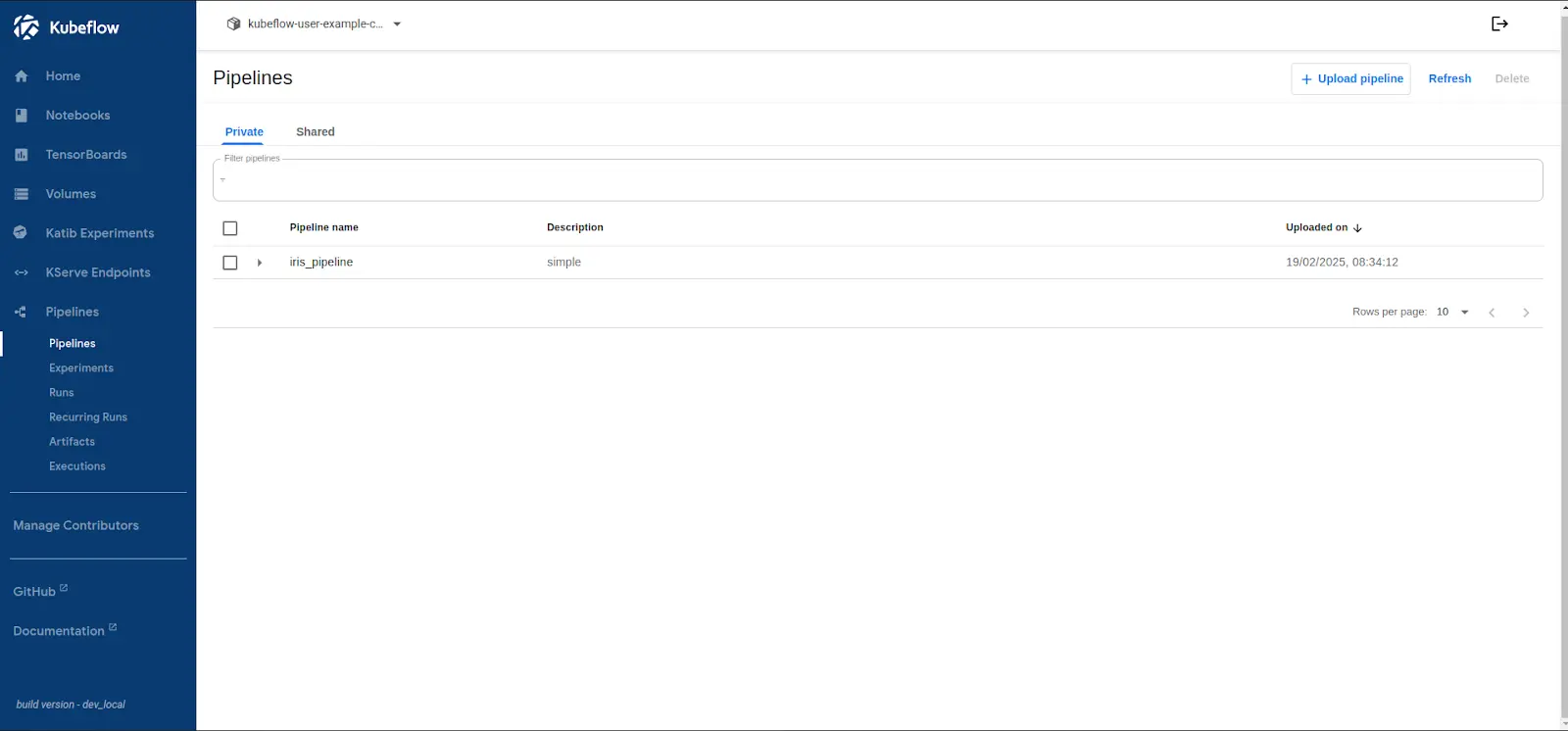Switch to the Private tab
This screenshot has height=731, width=1568.
[244, 132]
